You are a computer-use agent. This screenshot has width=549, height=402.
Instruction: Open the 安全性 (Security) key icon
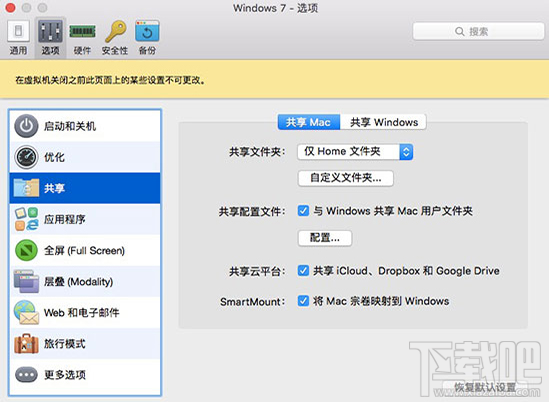116,31
